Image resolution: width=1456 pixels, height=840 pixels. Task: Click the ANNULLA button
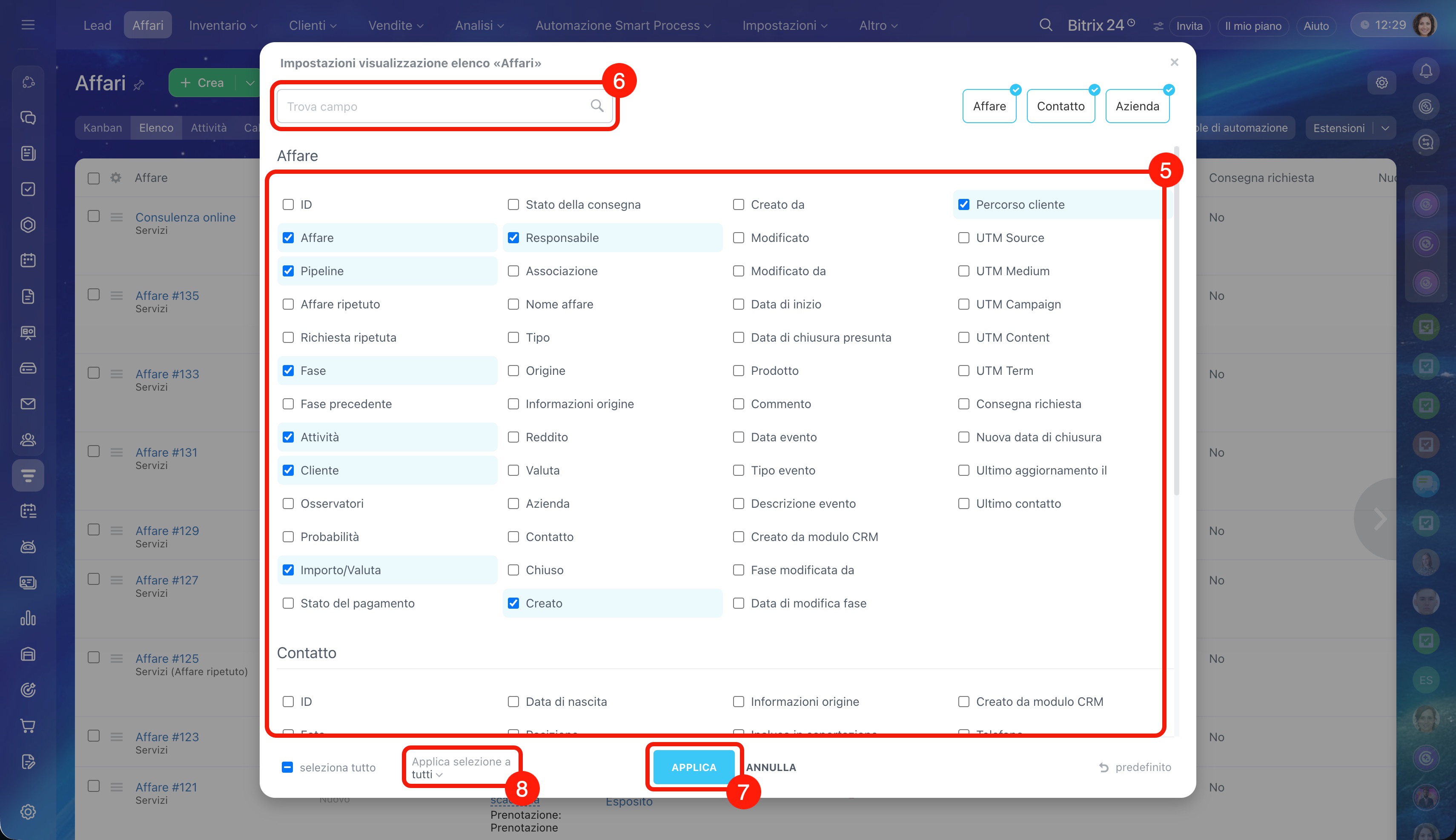pyautogui.click(x=771, y=767)
